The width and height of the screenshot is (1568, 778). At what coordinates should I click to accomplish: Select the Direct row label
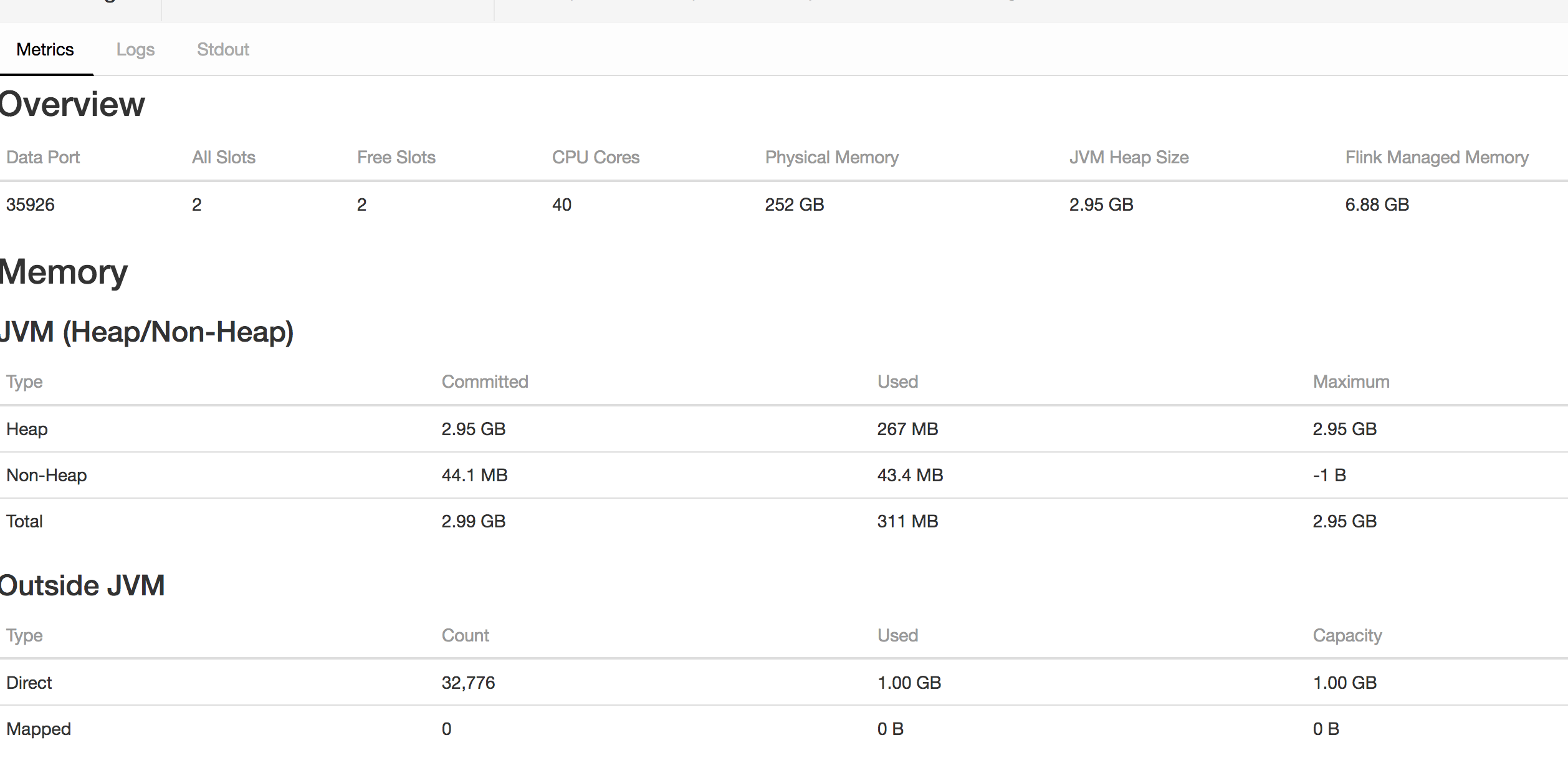click(x=29, y=683)
